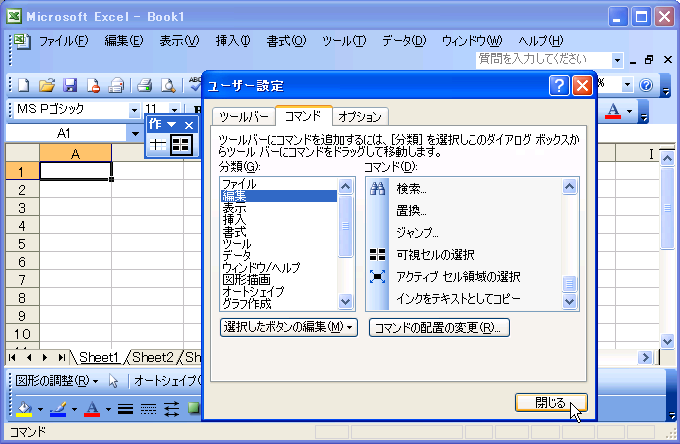Click the コマンドの配置の変更 button

pos(439,327)
